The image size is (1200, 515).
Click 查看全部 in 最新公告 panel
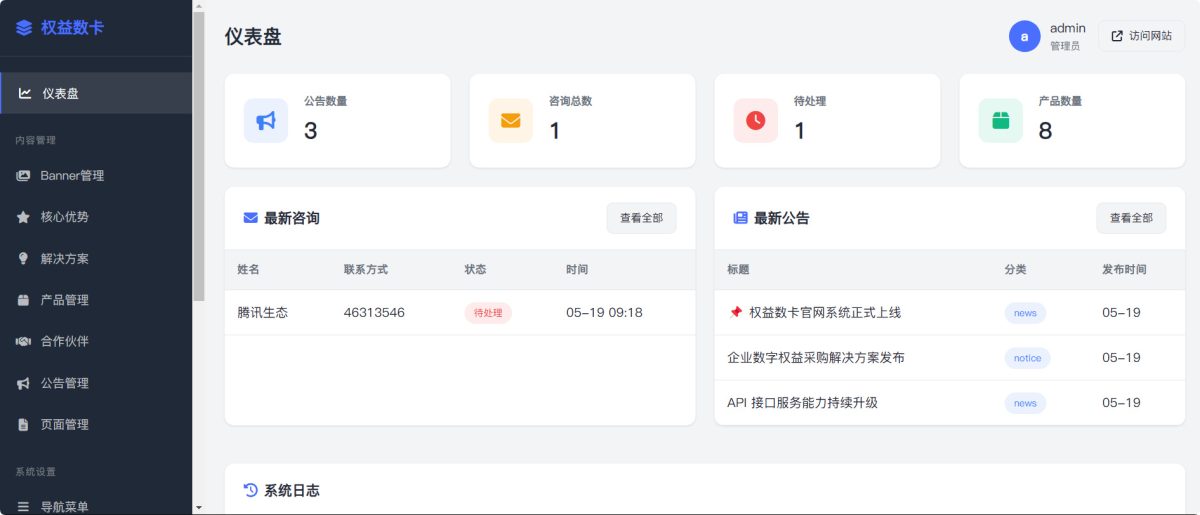pyautogui.click(x=1131, y=218)
